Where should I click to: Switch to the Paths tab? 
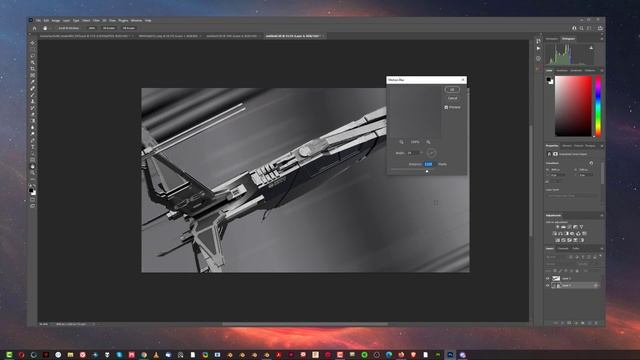tap(576, 249)
